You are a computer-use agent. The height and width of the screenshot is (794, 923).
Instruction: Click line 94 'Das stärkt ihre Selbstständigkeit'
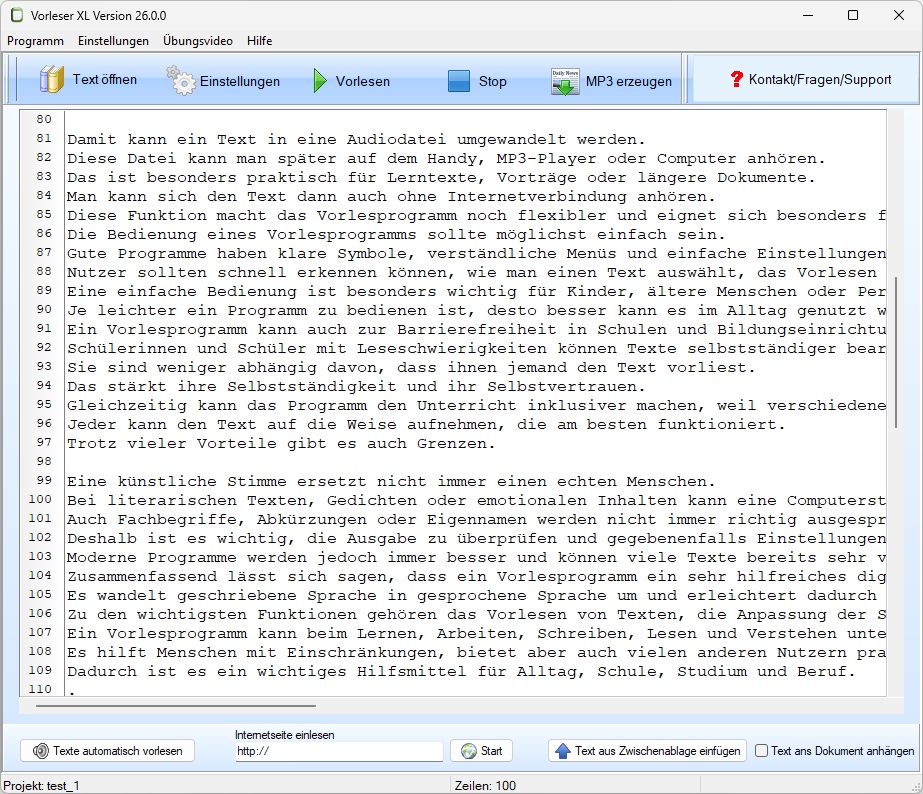pos(356,387)
